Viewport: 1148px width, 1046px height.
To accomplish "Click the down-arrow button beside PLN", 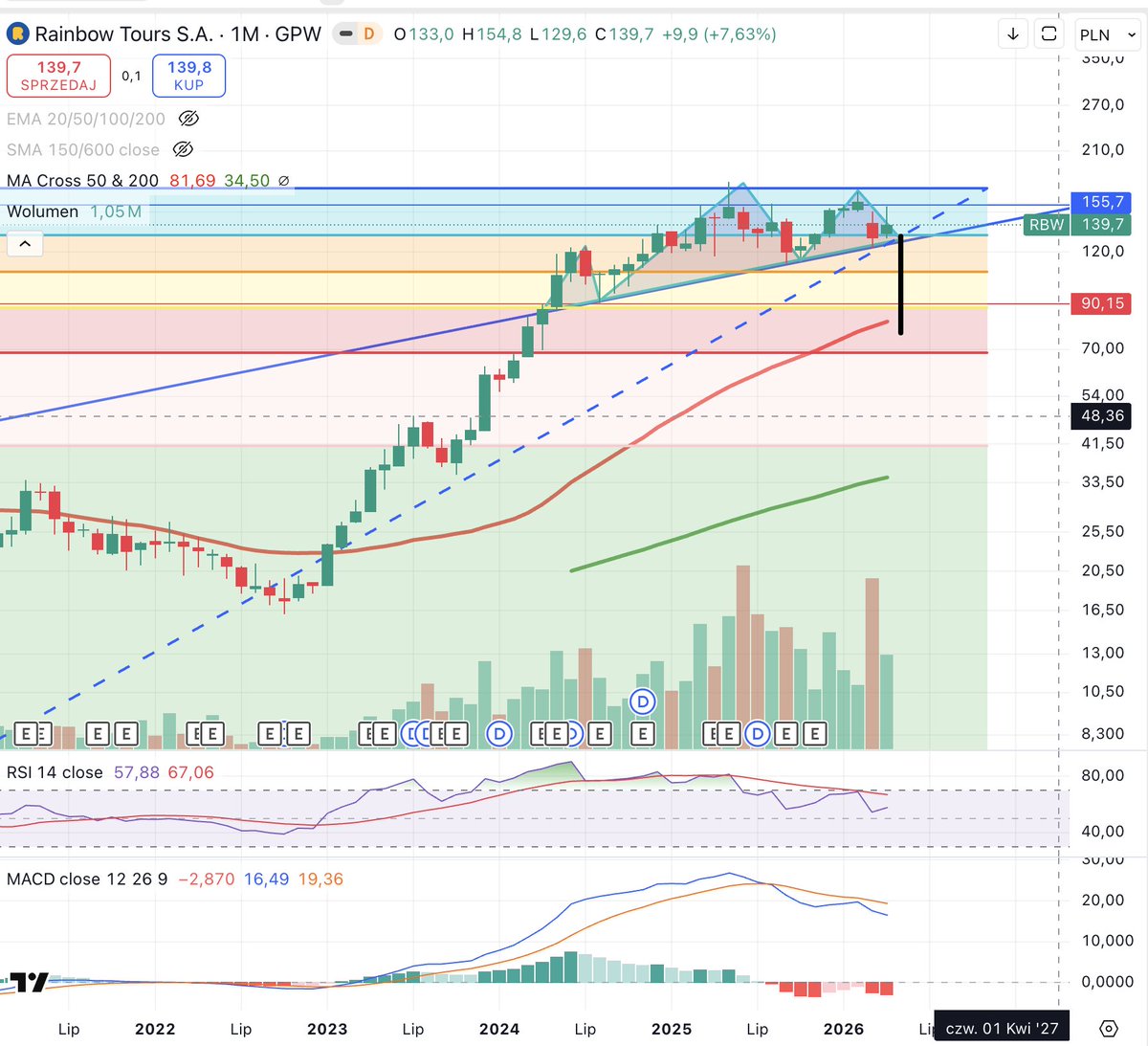I will pos(1013,34).
